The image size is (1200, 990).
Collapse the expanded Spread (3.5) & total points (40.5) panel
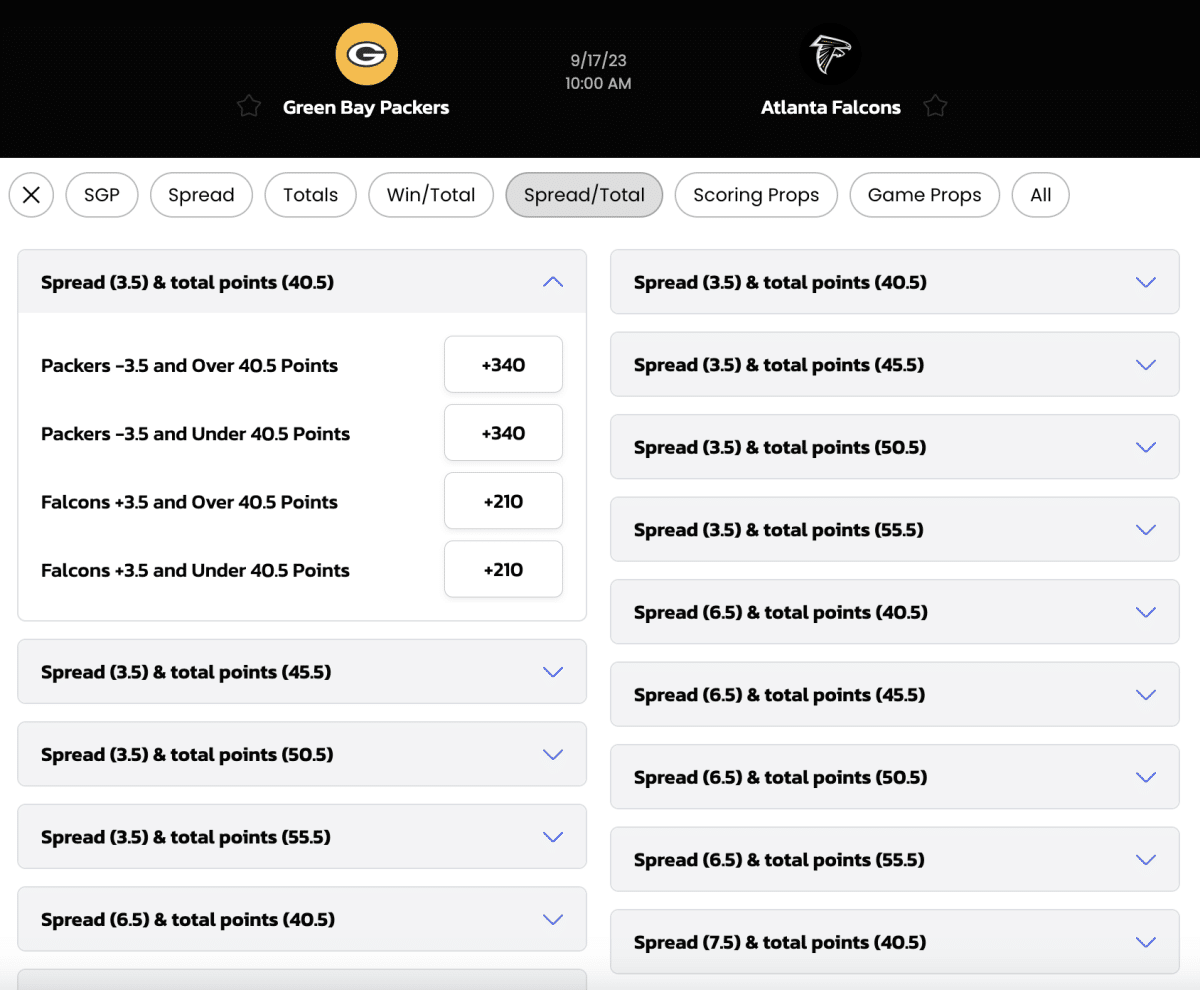[553, 282]
